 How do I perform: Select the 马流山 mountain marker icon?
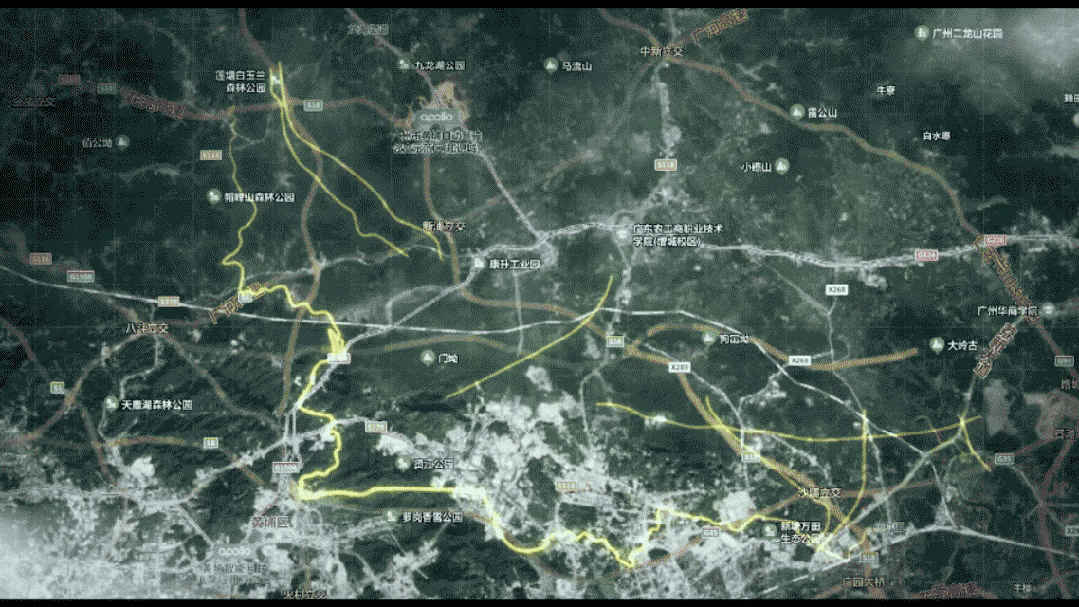click(551, 66)
